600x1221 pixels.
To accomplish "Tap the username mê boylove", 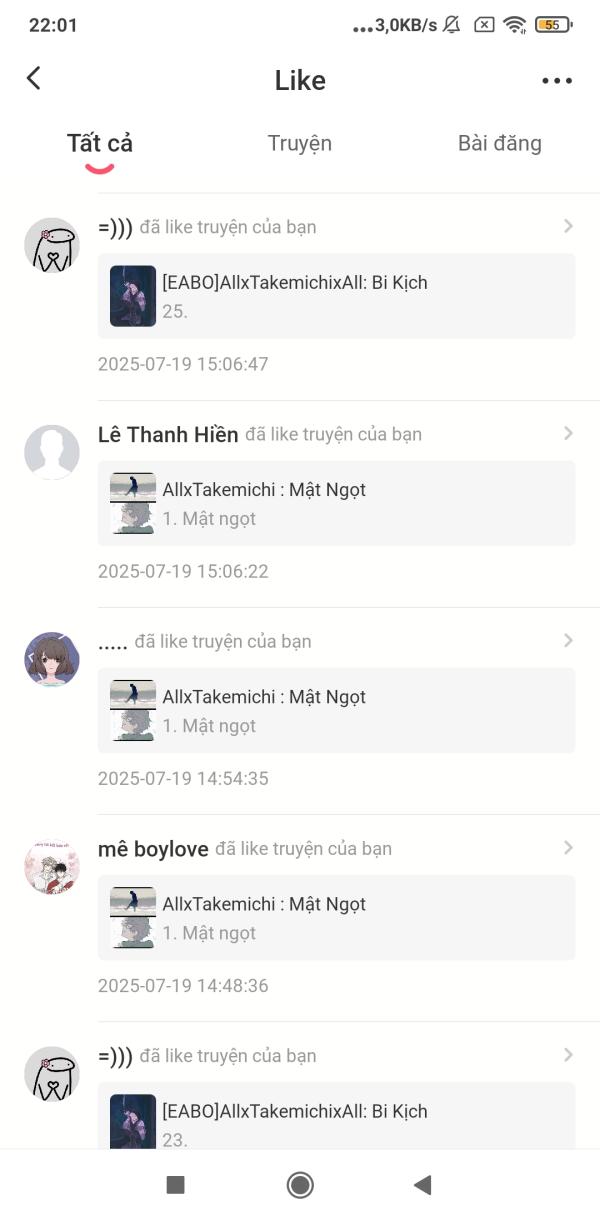I will coord(153,849).
